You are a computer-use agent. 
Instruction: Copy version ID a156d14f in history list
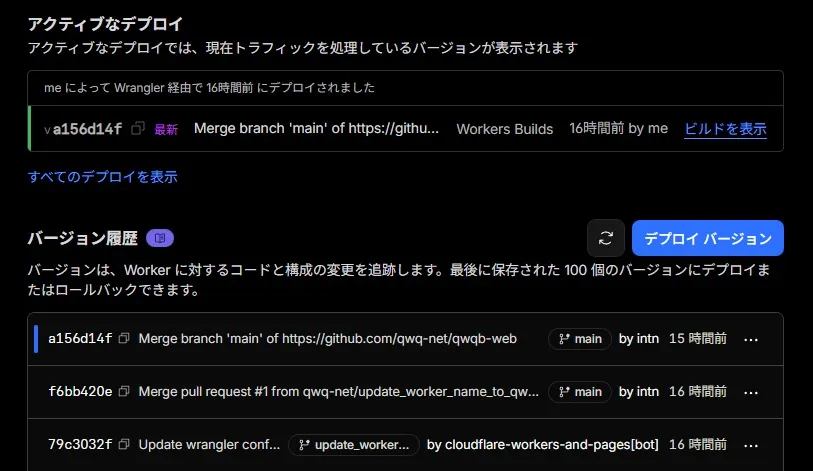click(x=125, y=339)
